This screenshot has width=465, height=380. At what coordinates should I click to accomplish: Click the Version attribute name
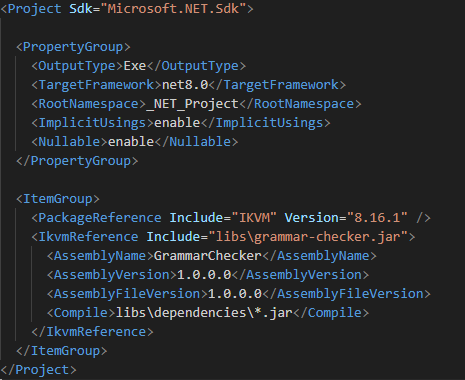coord(312,218)
